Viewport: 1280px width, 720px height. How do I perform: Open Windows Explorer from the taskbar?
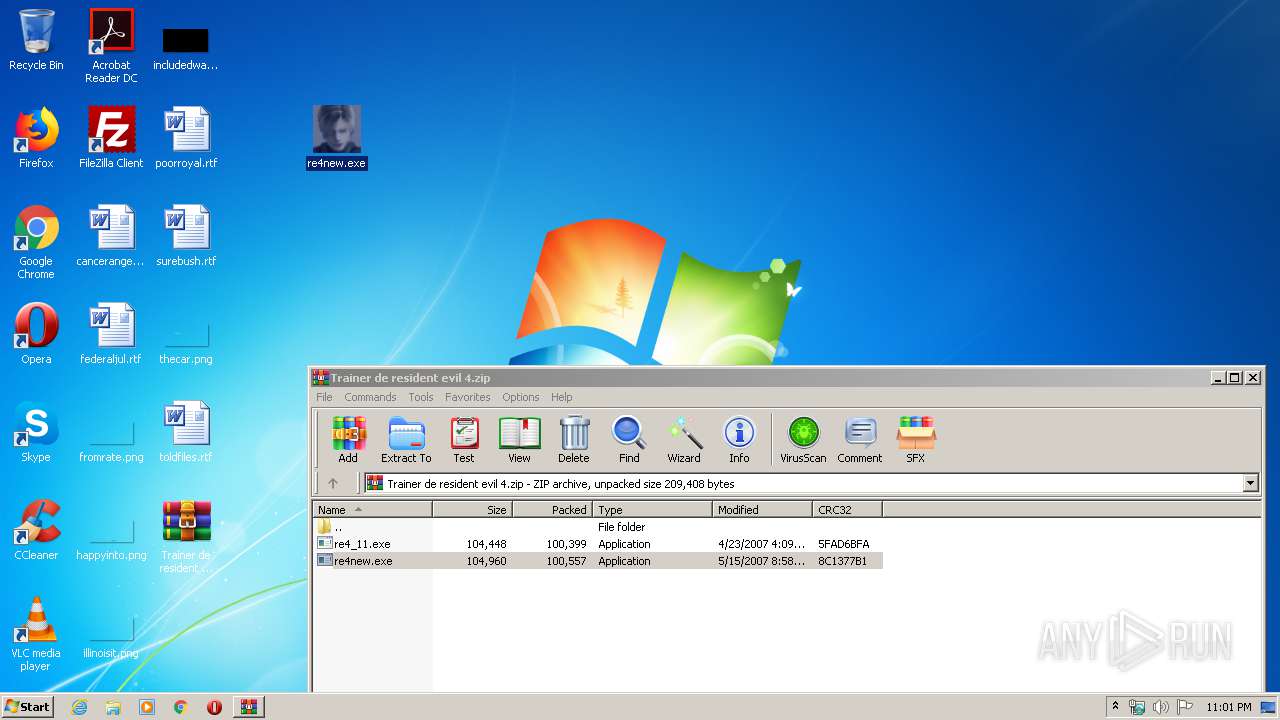[x=113, y=707]
